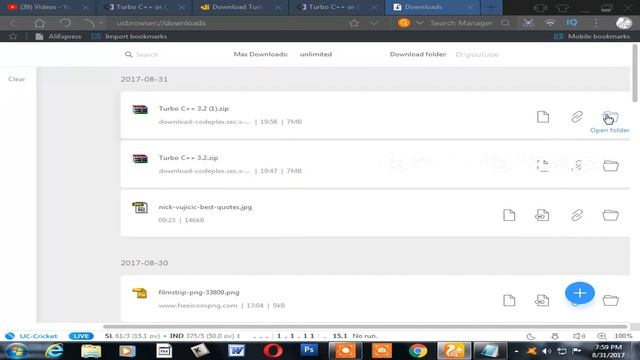The image size is (640, 360).
Task: Open Opera from taskbar
Action: point(273,351)
